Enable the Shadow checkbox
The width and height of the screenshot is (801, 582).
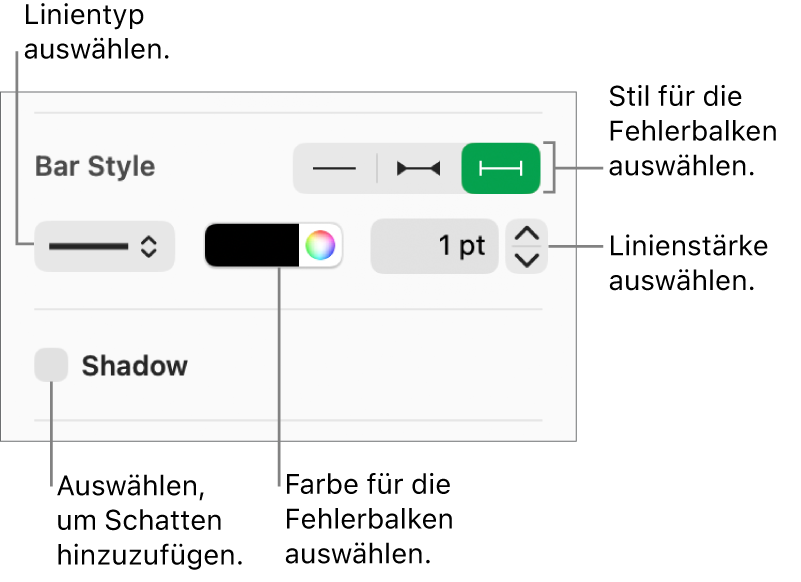[51, 365]
